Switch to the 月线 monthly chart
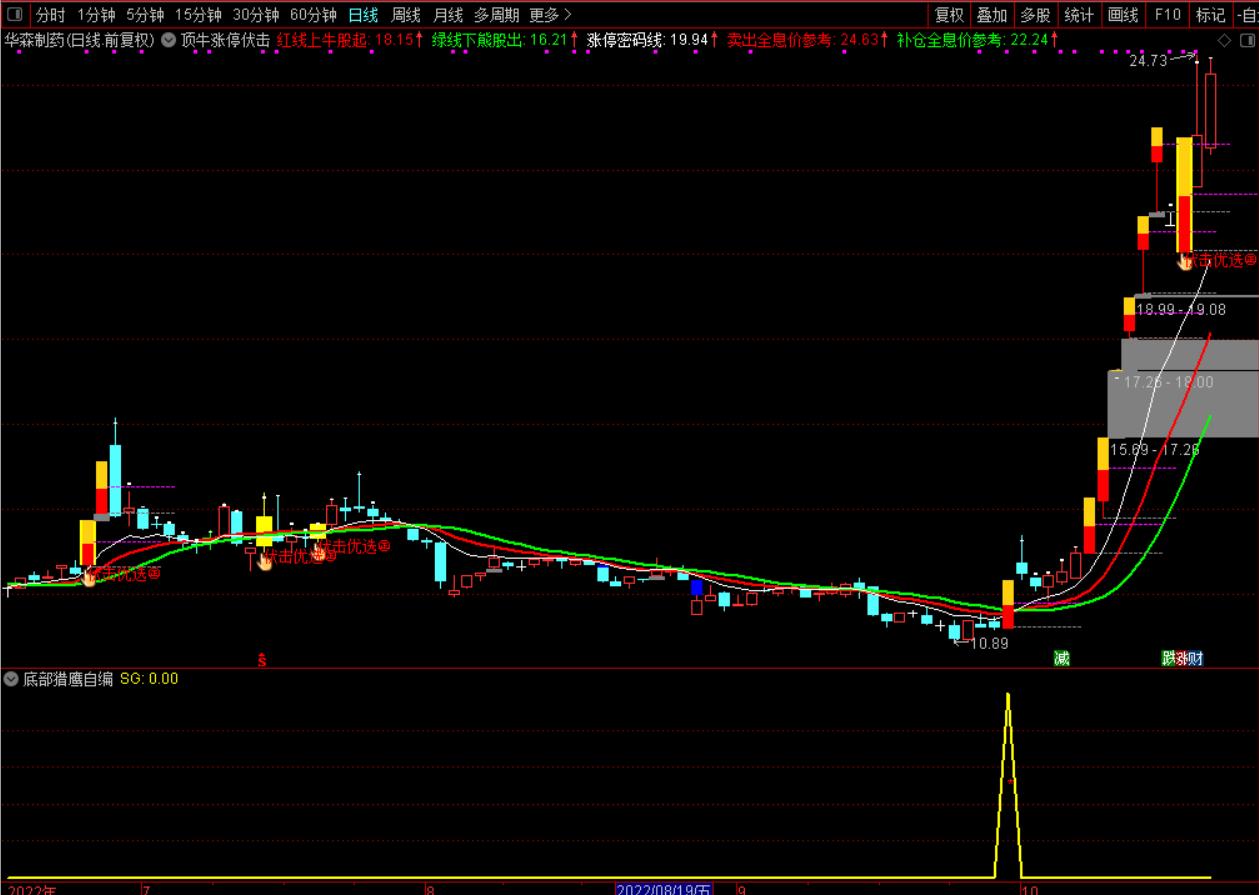The width and height of the screenshot is (1259, 895). click(447, 15)
